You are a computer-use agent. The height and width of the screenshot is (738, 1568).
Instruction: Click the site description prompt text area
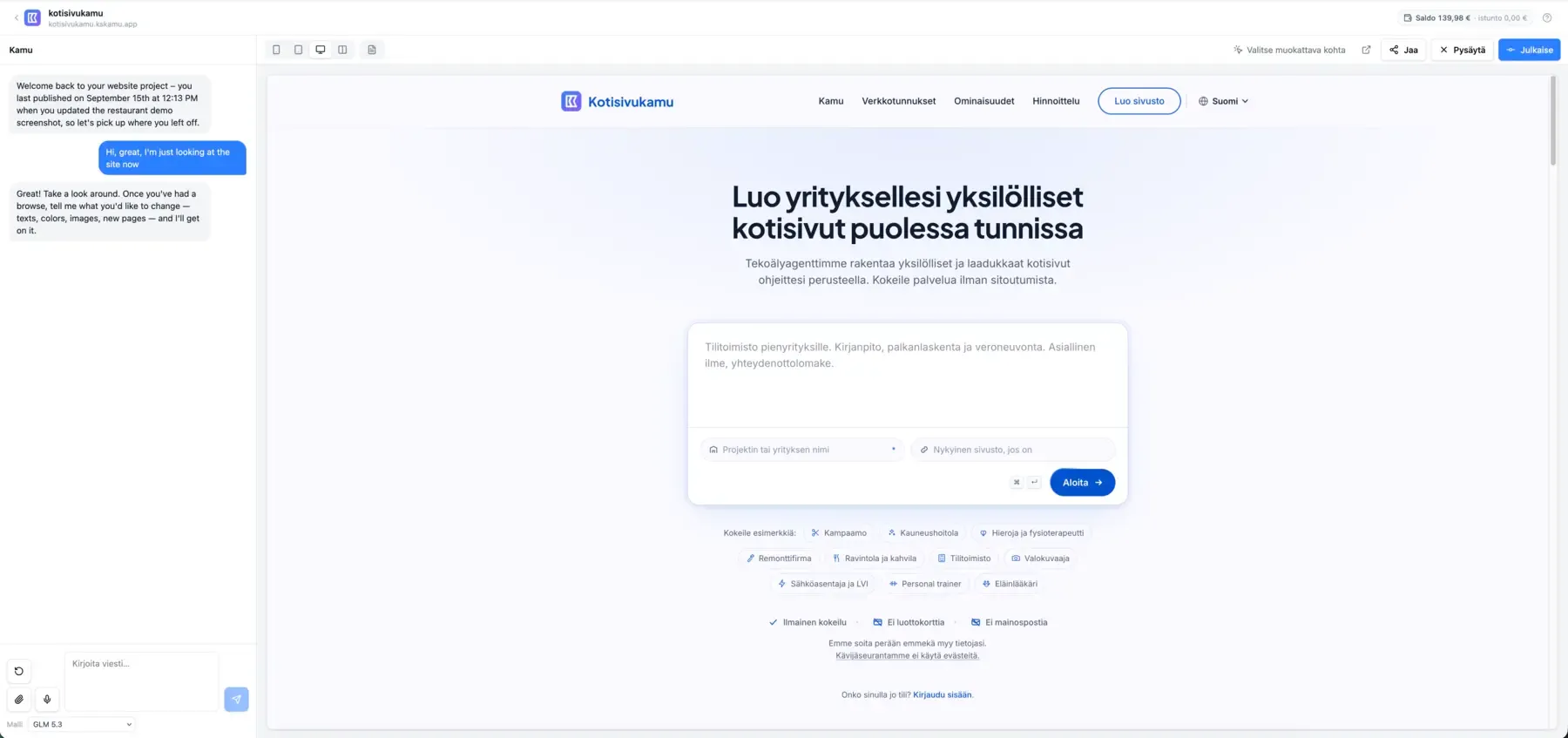(x=908, y=376)
